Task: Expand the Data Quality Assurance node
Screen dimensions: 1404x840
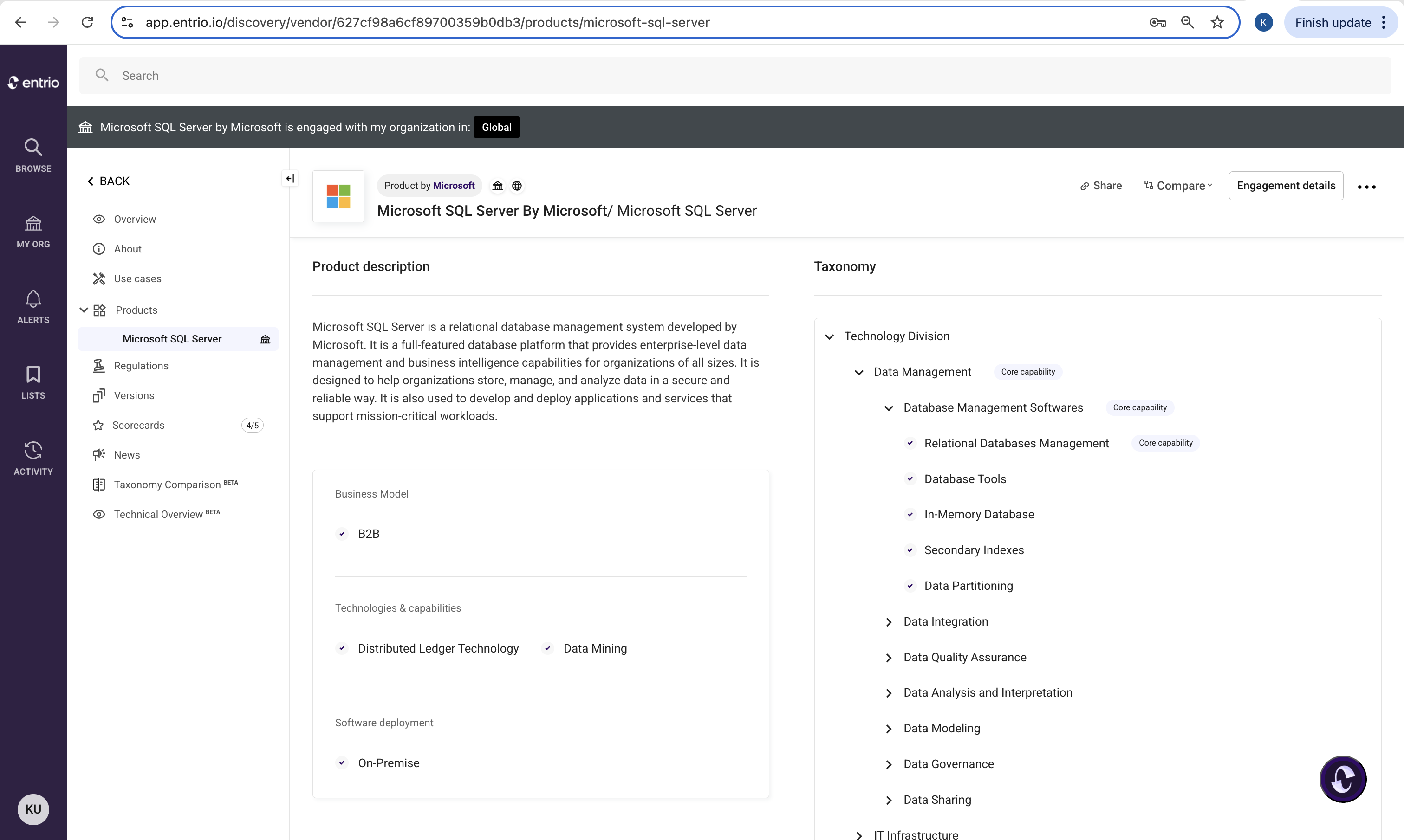Action: [x=889, y=658]
